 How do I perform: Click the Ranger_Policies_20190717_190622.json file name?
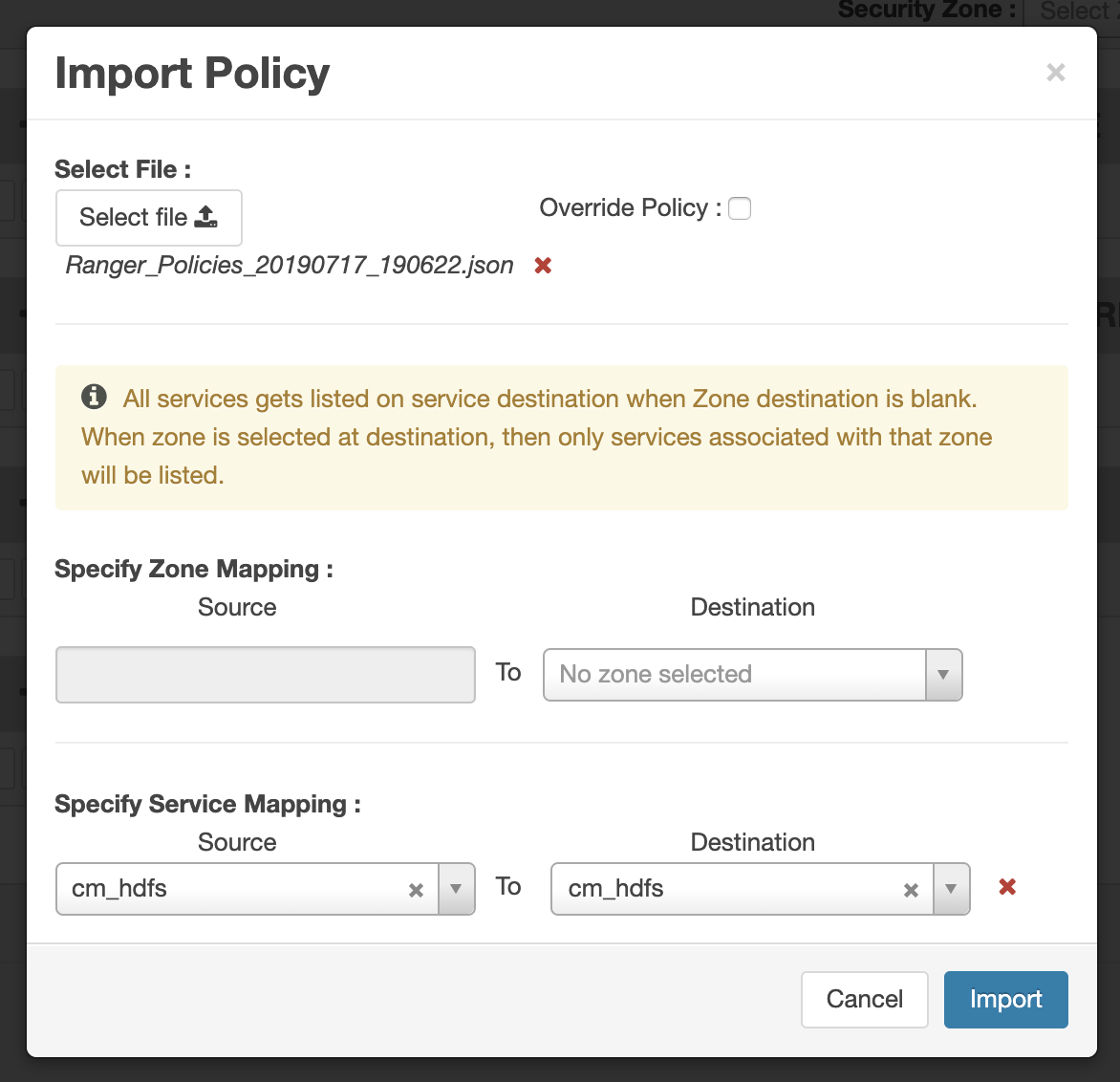(x=290, y=266)
